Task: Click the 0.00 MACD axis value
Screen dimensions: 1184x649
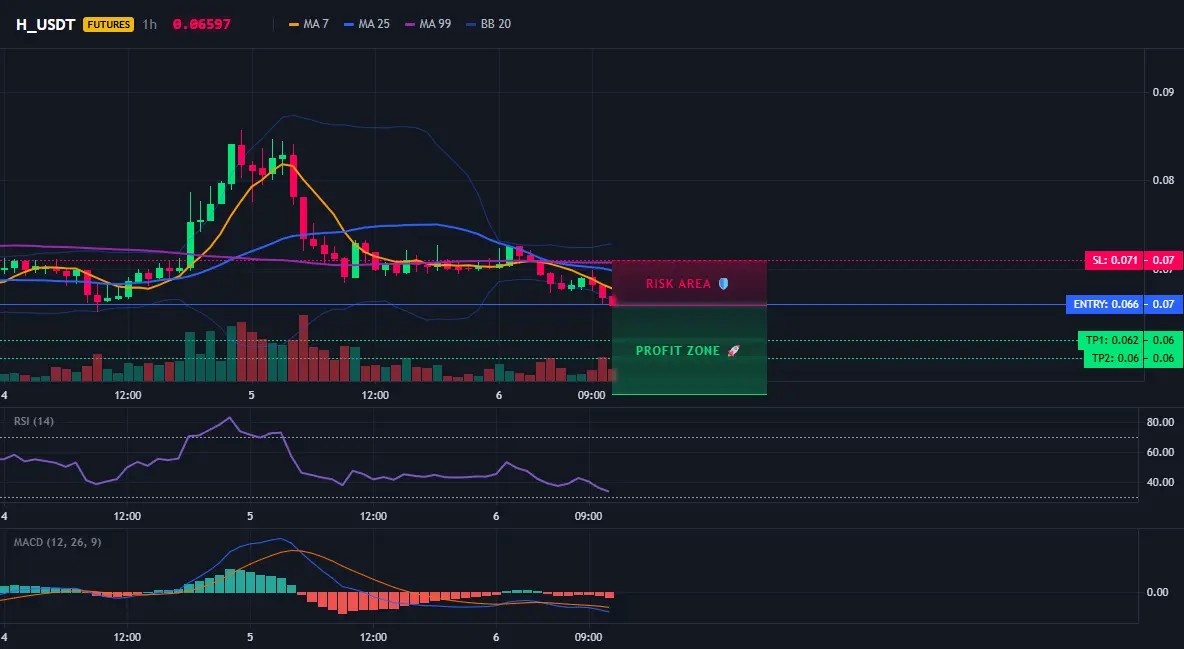Action: pyautogui.click(x=1158, y=592)
